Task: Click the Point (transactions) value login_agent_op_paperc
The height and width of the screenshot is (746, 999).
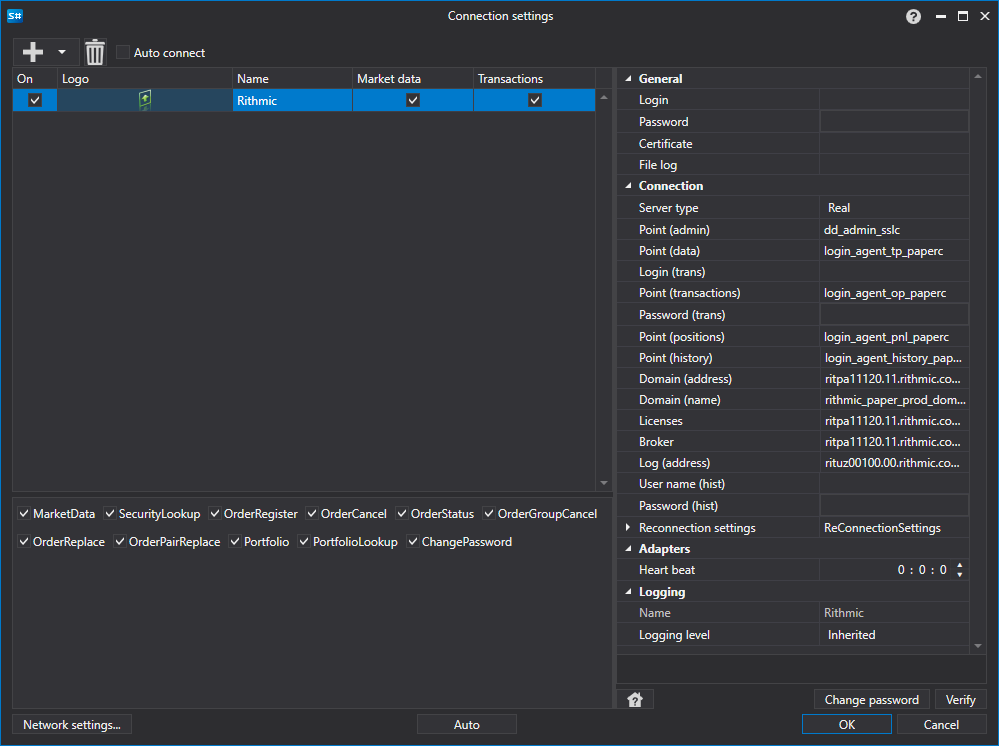Action: click(885, 293)
